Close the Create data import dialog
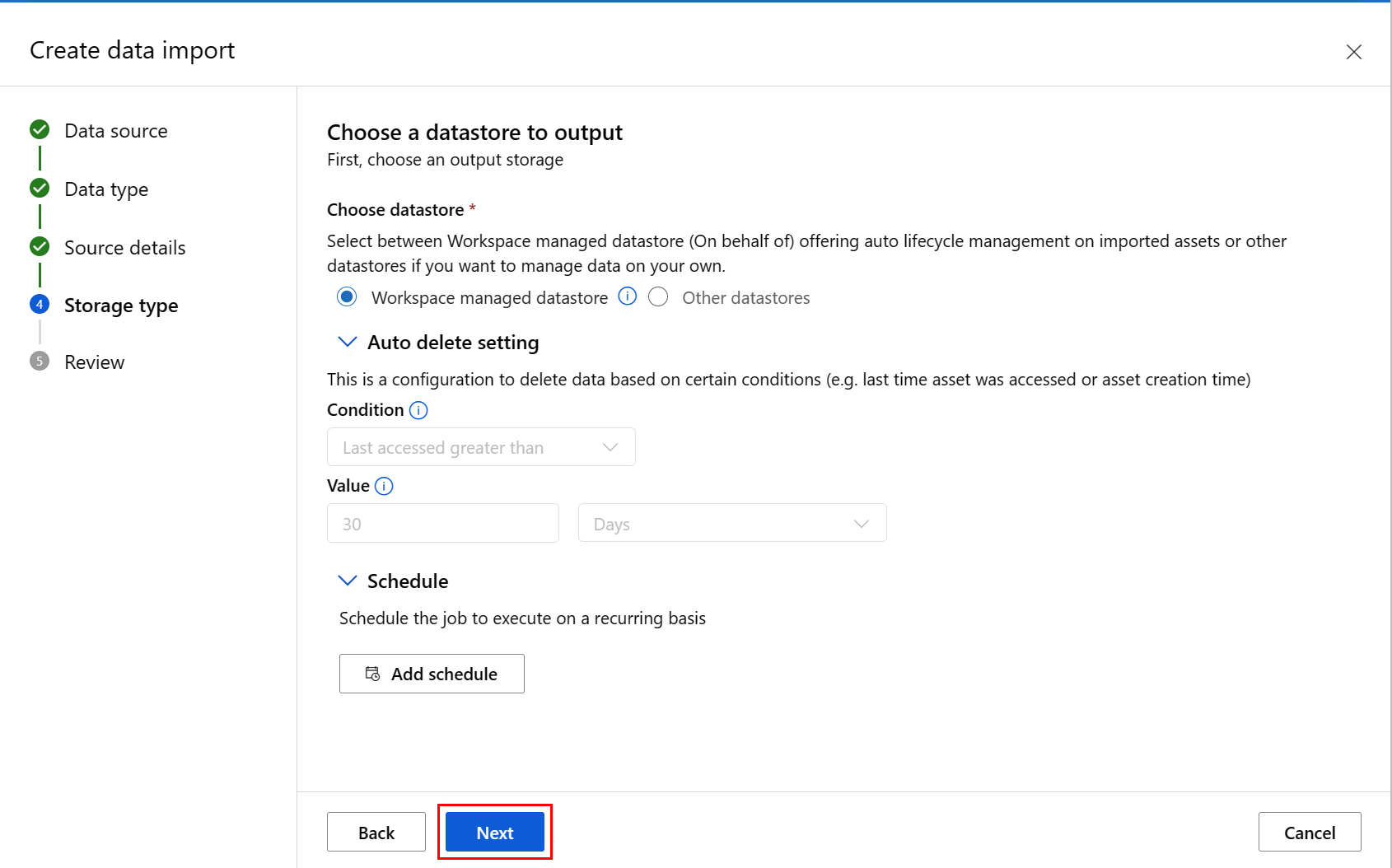Image resolution: width=1392 pixels, height=868 pixels. [x=1353, y=52]
